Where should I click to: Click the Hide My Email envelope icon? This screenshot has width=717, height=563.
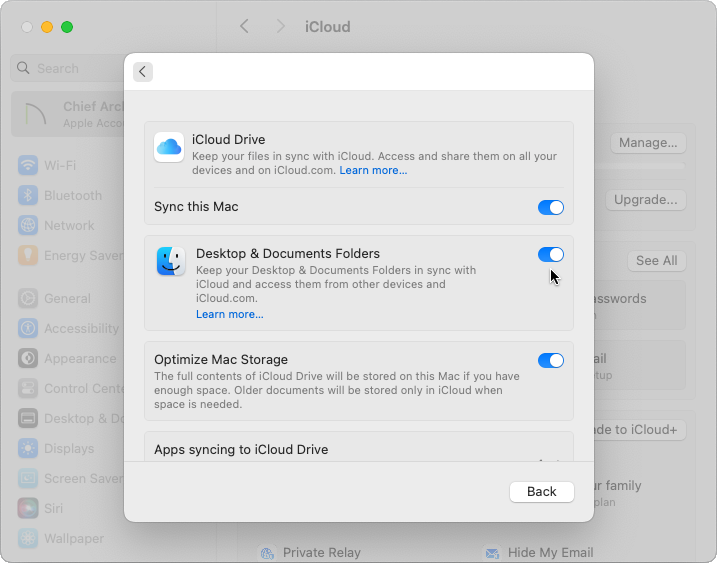[x=492, y=553]
